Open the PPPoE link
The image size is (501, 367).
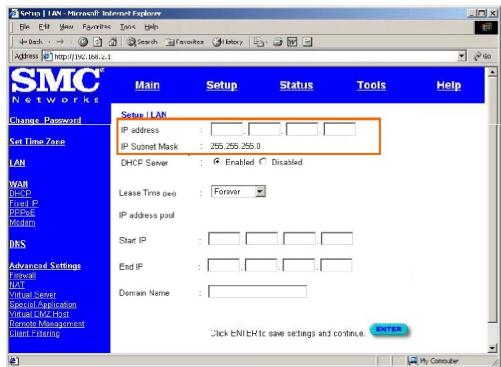coord(22,212)
